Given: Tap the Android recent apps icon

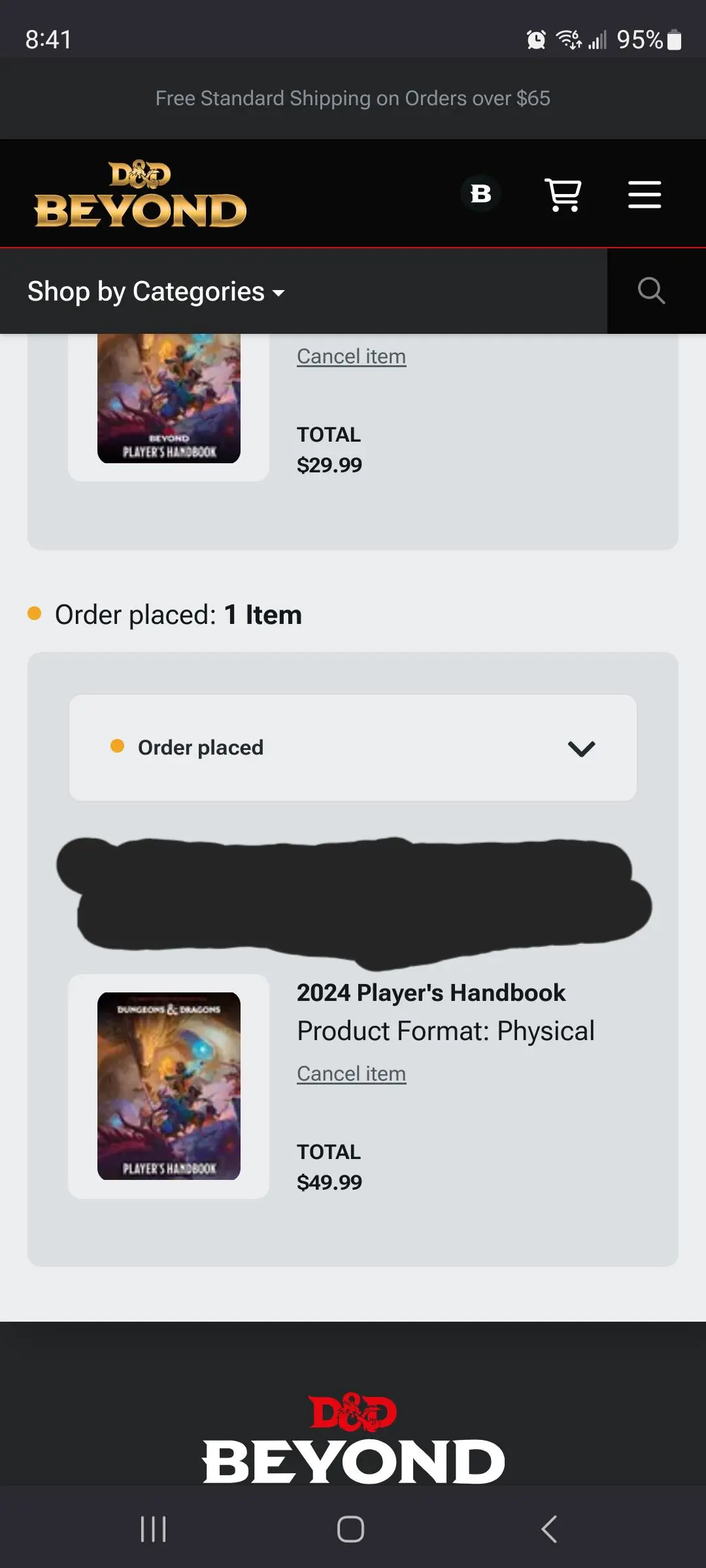Looking at the screenshot, I should coord(152,1529).
